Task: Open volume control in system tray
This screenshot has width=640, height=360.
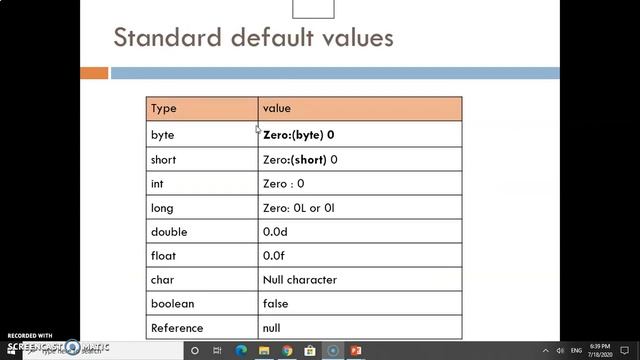Action: pos(560,351)
